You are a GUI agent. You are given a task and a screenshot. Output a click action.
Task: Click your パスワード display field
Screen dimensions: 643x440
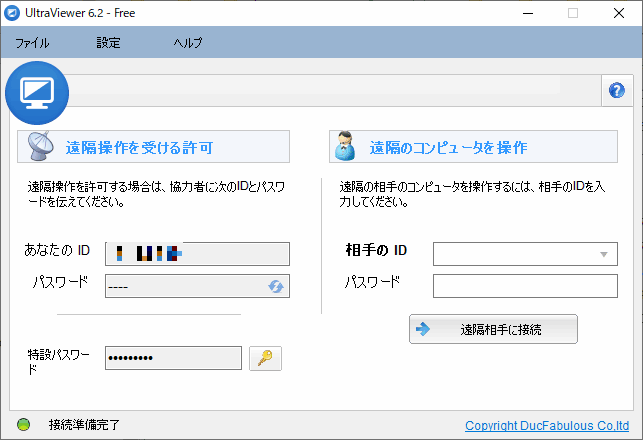pyautogui.click(x=197, y=286)
